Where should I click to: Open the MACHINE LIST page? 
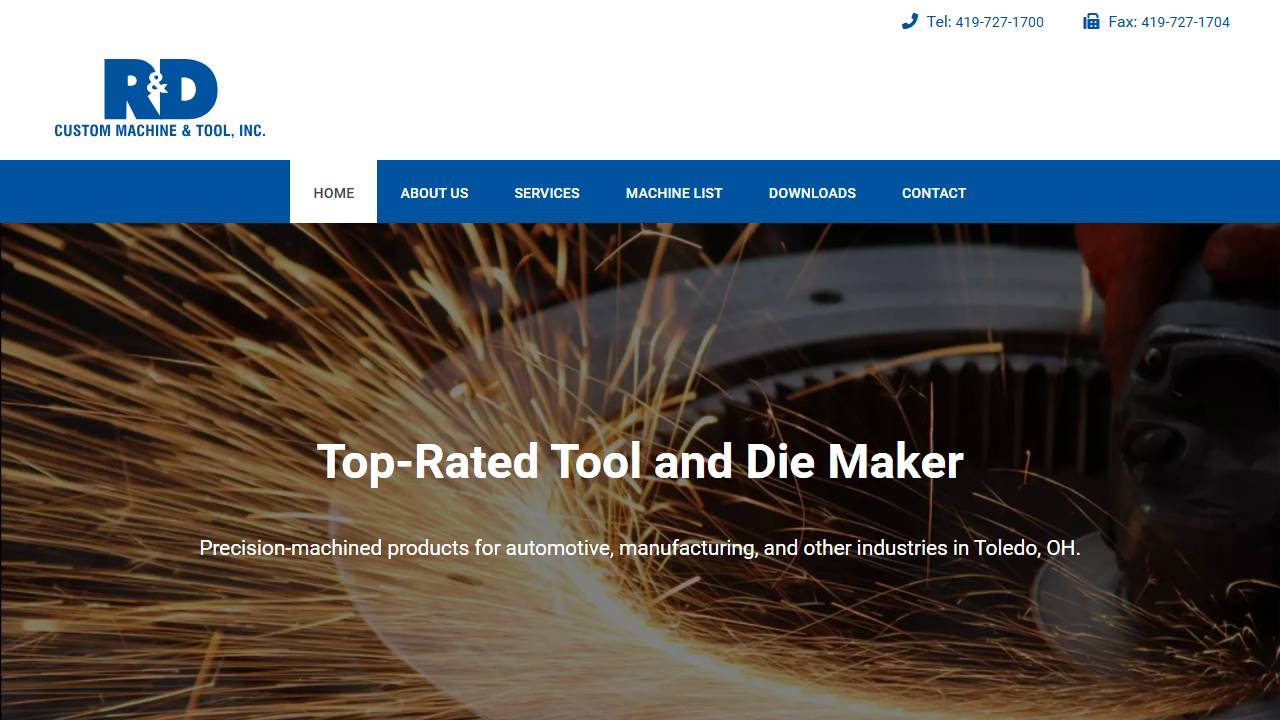(x=674, y=192)
